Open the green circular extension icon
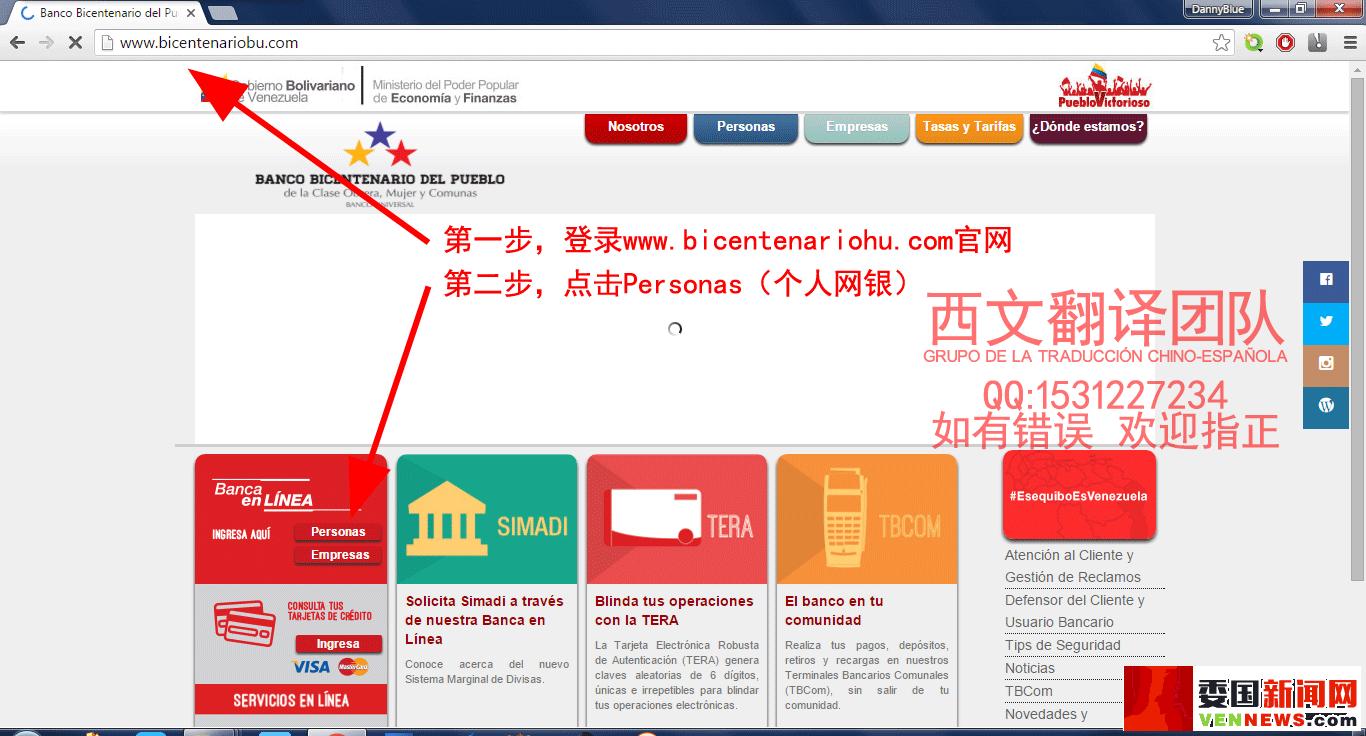The image size is (1366, 736). point(1254,43)
